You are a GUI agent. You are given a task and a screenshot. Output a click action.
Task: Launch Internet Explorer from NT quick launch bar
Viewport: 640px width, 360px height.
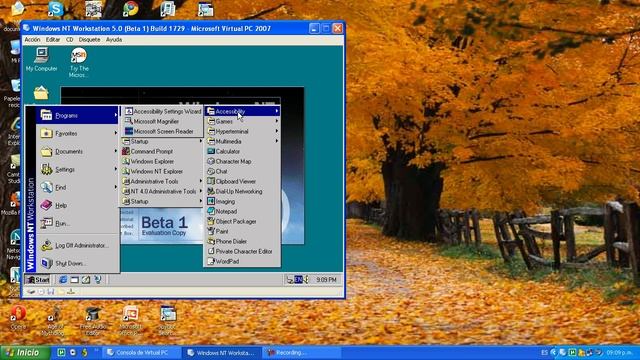pos(63,280)
